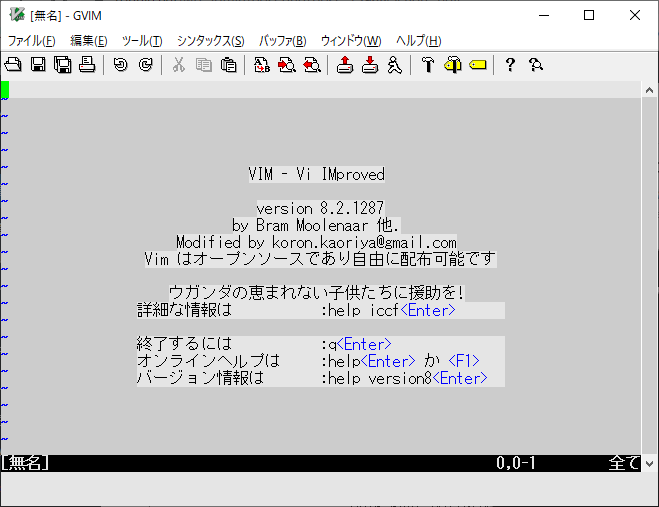Click the Undo toolbar icon
This screenshot has width=659, height=507.
tap(121, 65)
